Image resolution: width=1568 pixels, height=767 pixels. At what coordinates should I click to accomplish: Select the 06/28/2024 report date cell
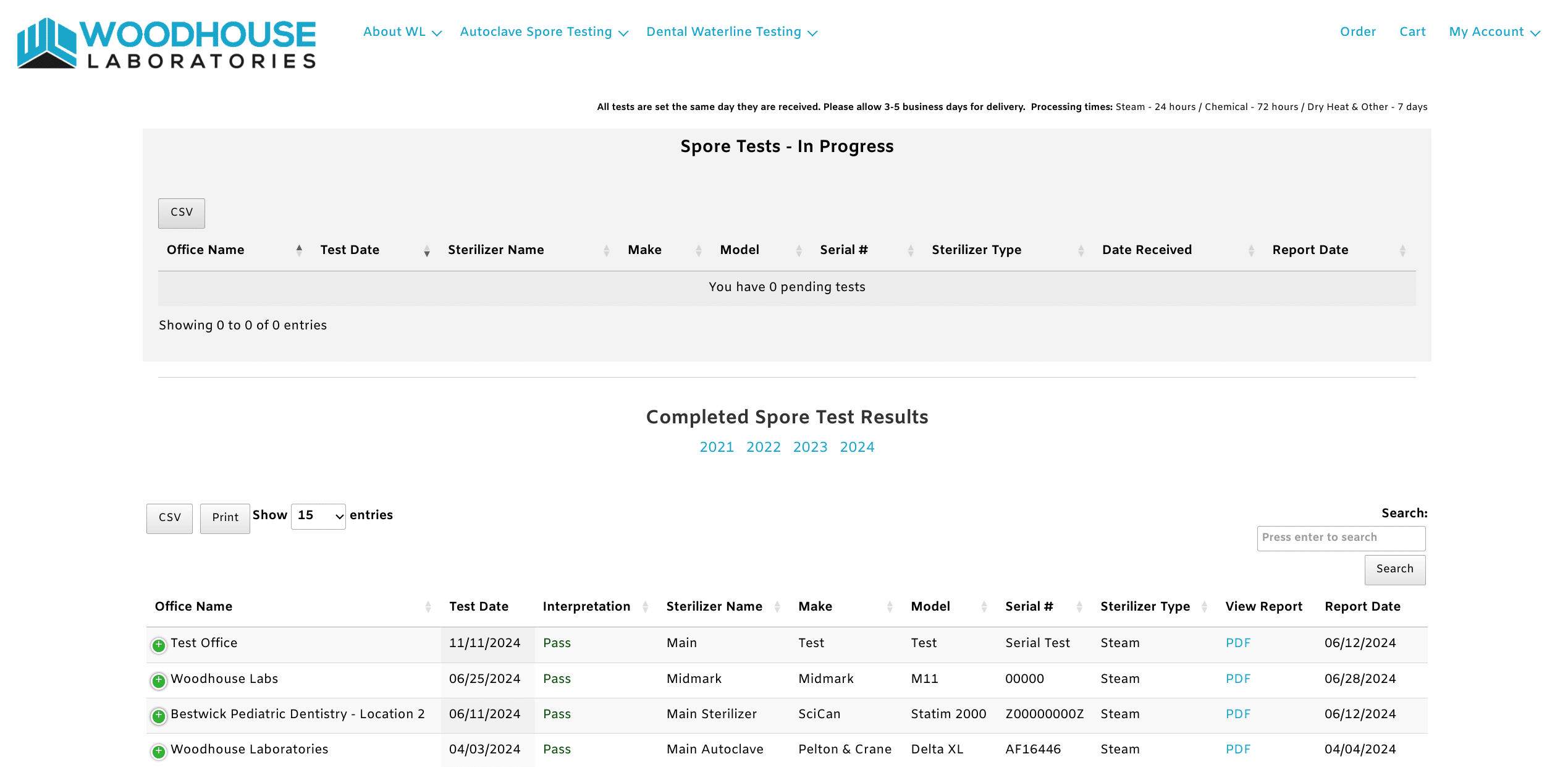[1360, 679]
